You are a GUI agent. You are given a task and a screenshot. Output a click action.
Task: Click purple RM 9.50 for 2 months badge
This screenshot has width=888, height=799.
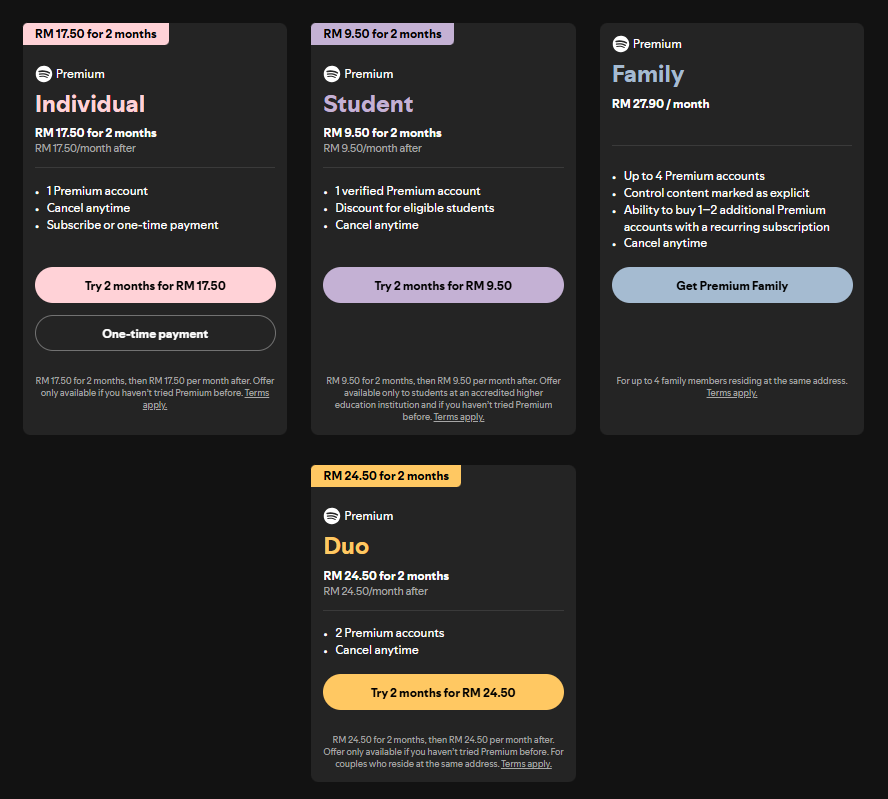point(382,34)
